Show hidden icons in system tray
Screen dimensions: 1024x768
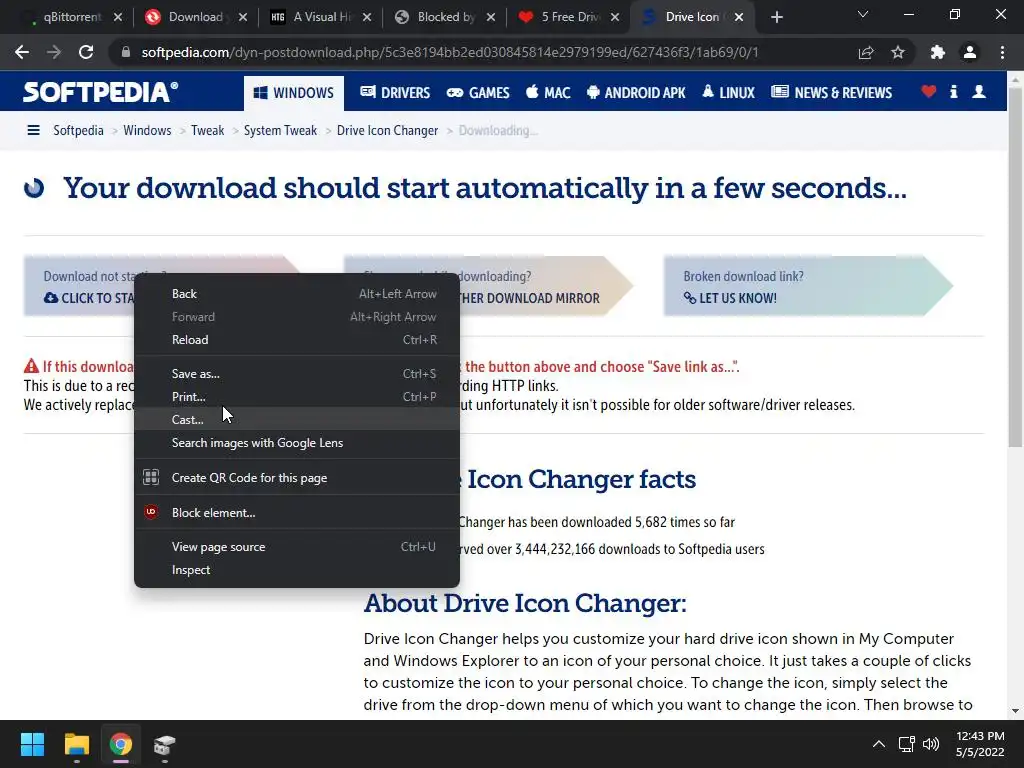[879, 744]
